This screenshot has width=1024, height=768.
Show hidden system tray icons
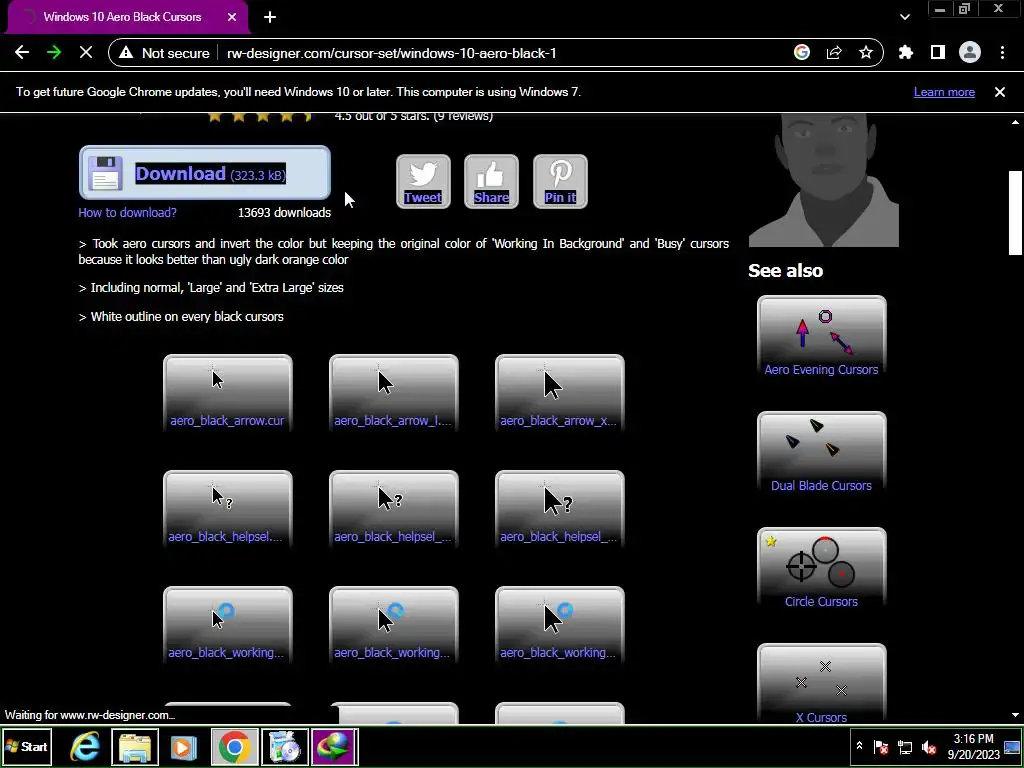[x=859, y=746]
